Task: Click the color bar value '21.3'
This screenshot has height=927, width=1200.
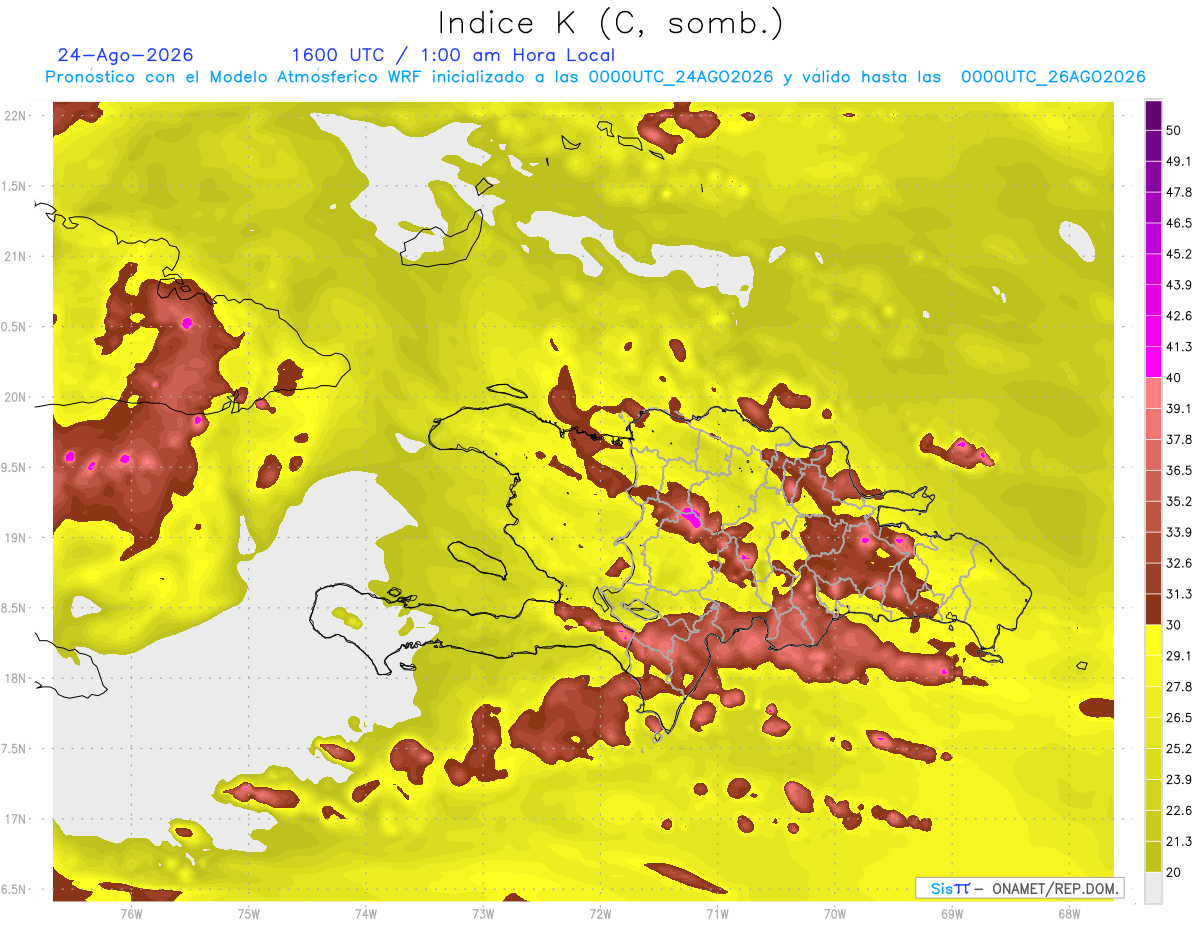Action: pos(1179,841)
